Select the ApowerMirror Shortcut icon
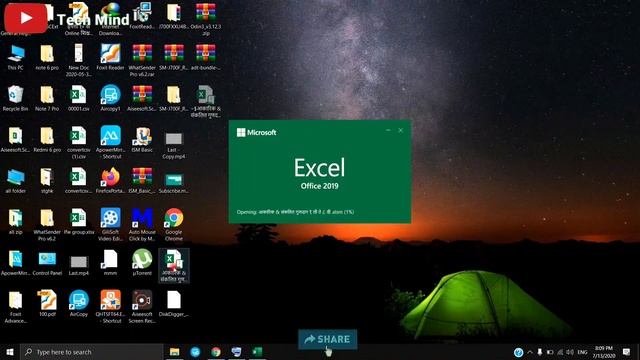Screen dimensions: 640x360 click(110, 142)
